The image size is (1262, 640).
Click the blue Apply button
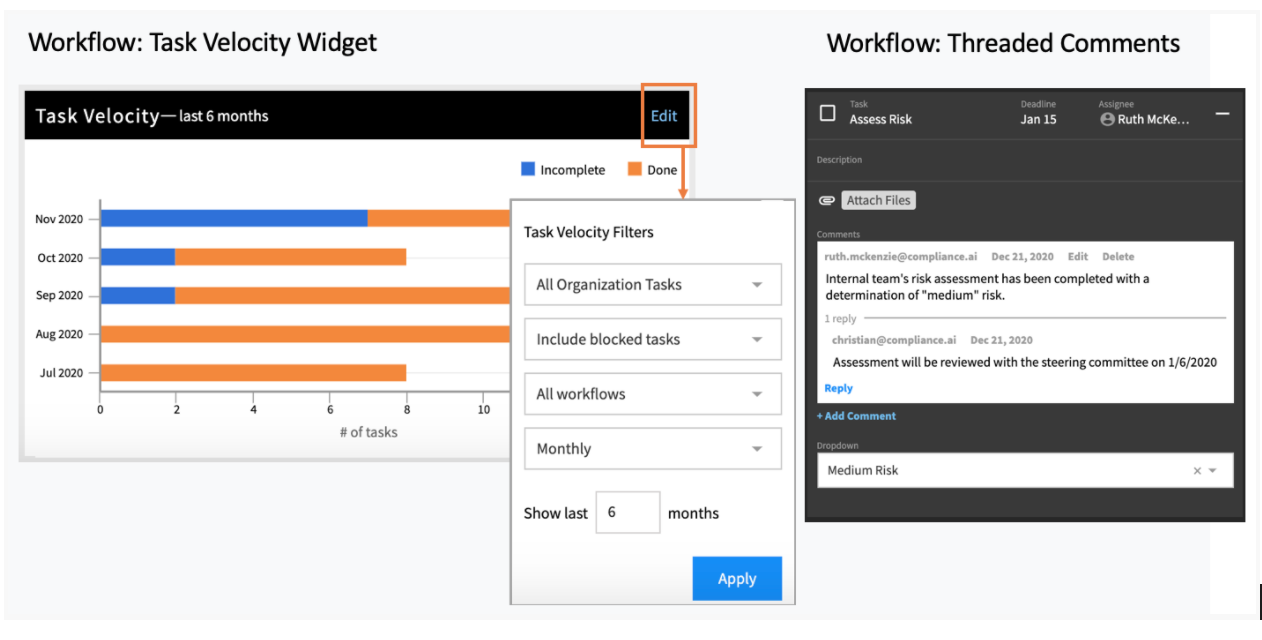[737, 578]
